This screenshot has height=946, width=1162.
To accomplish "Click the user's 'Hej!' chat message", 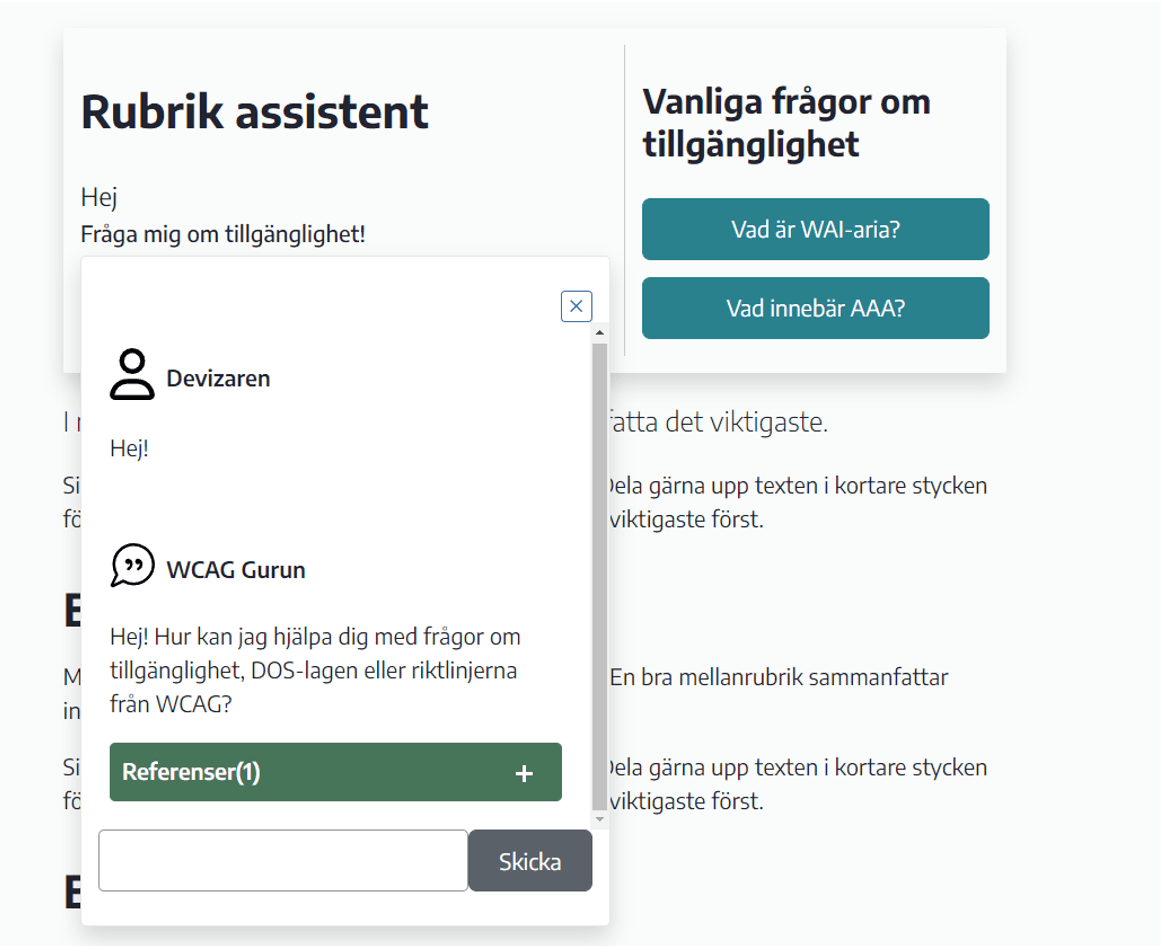I will (129, 448).
